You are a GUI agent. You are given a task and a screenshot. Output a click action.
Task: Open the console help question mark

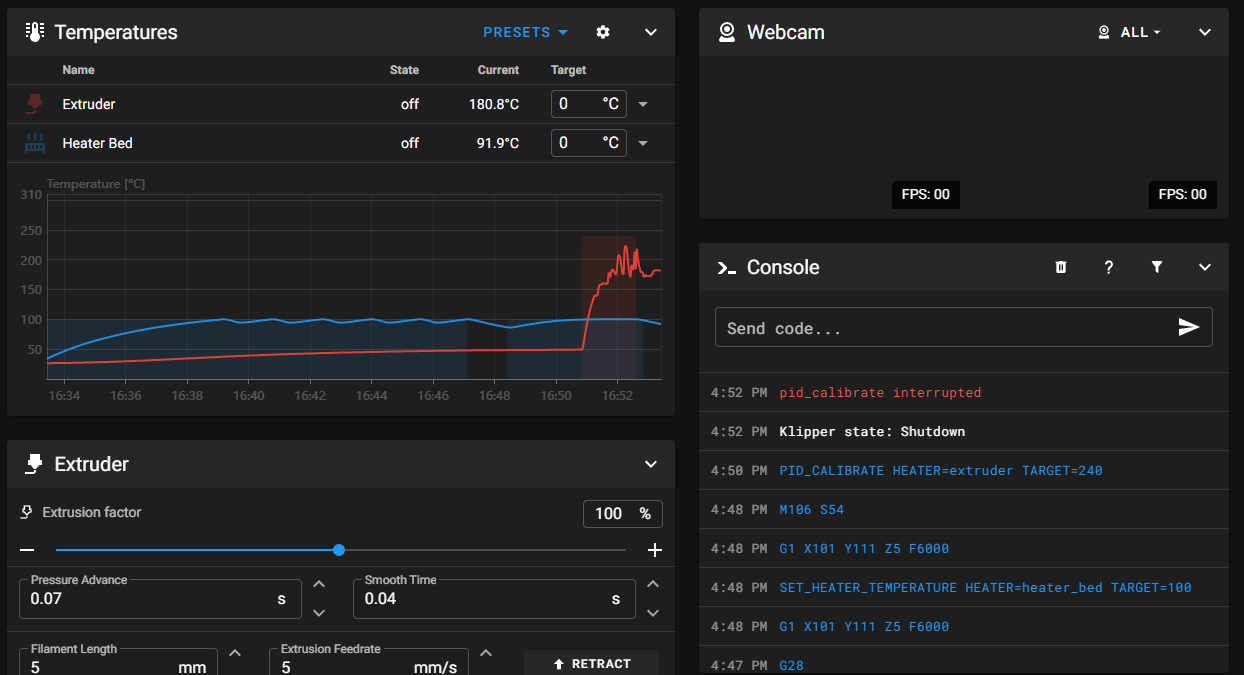click(x=1109, y=267)
